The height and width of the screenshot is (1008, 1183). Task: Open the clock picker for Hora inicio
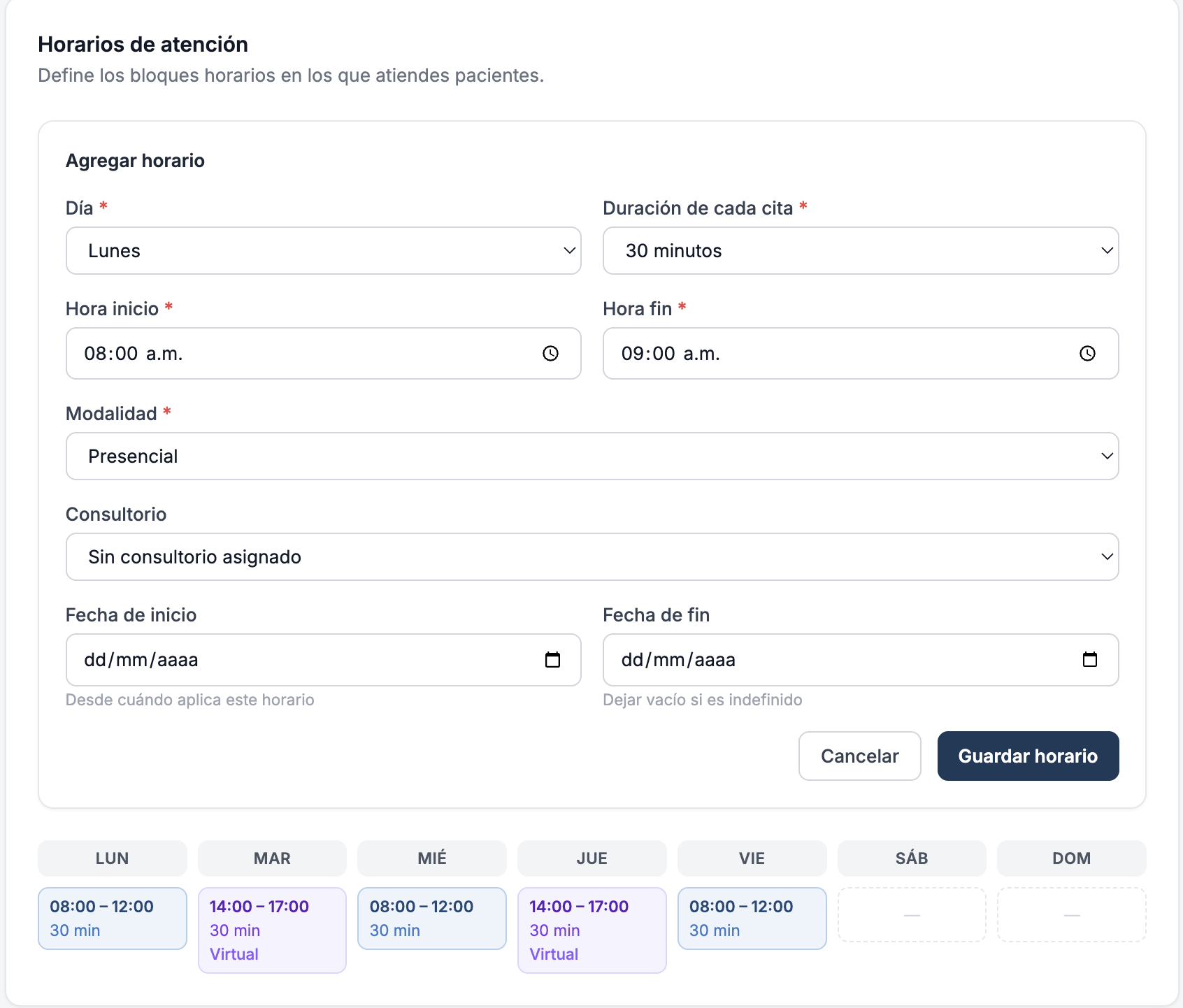[552, 354]
